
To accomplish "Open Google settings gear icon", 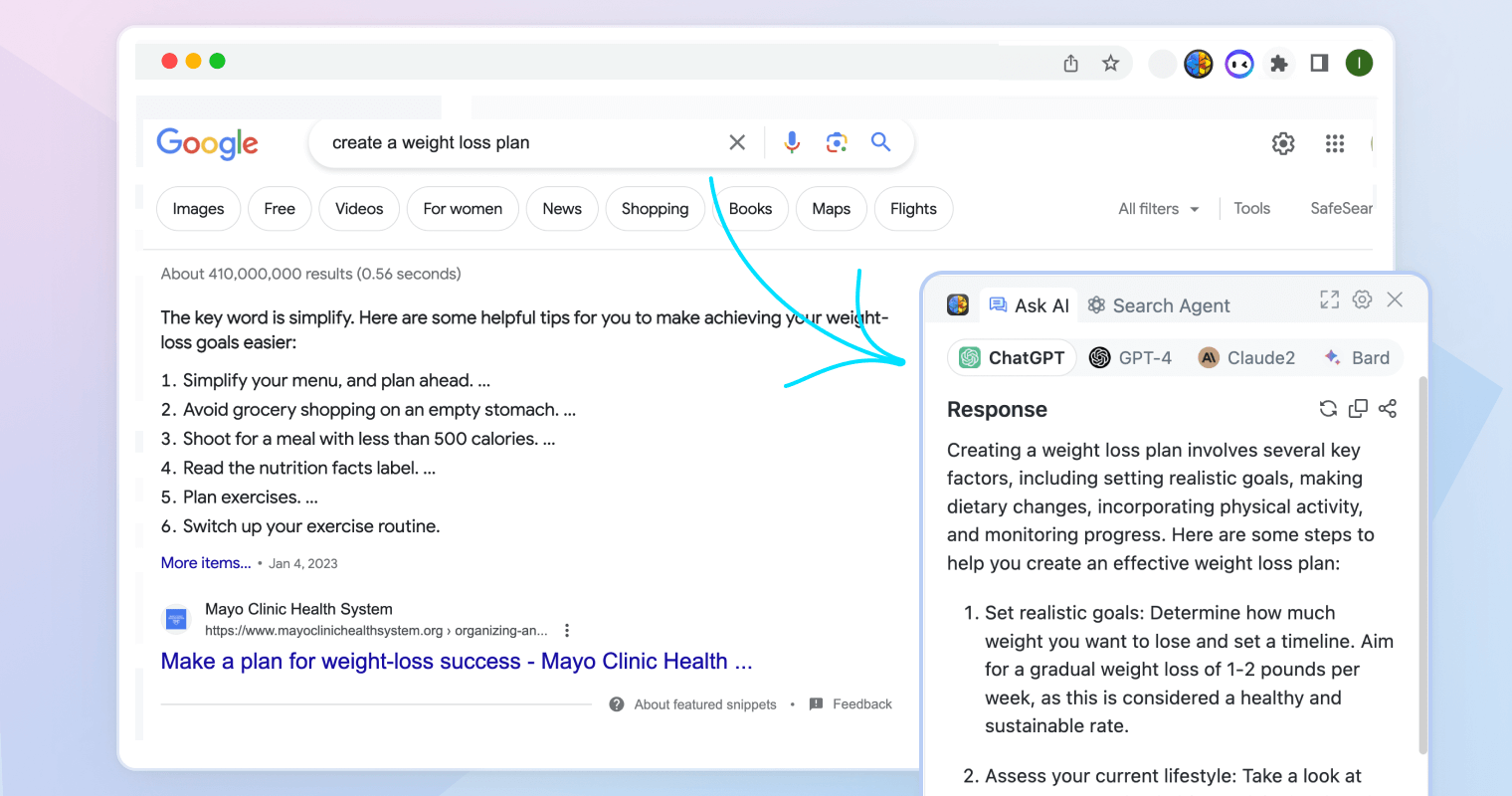I will [x=1283, y=143].
